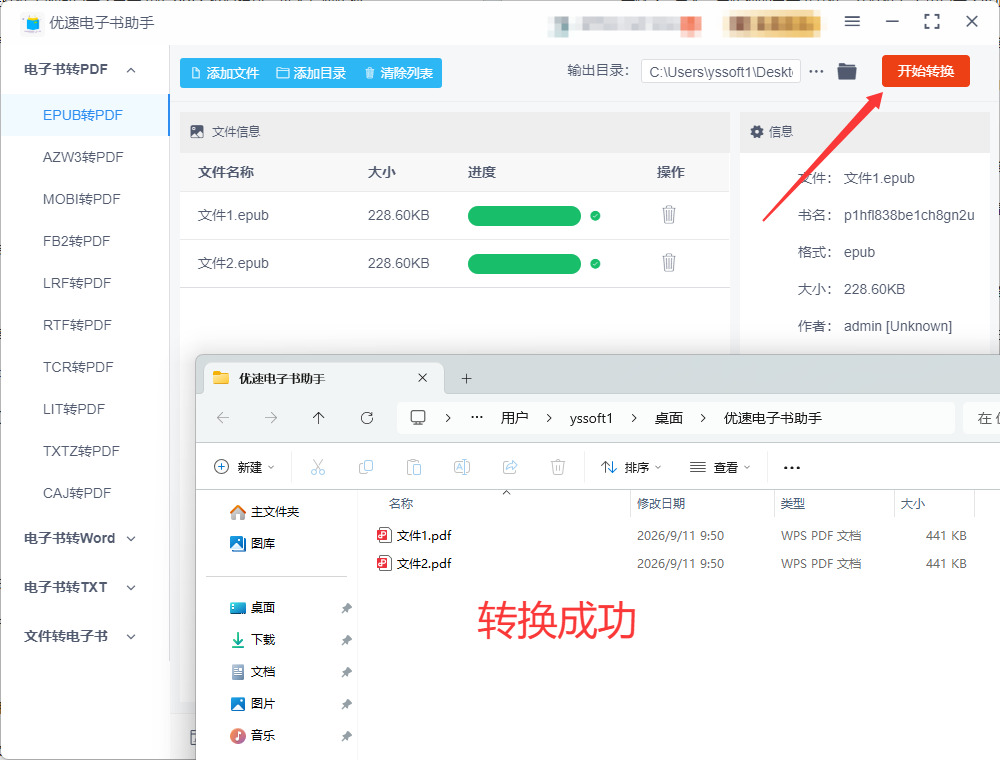
Task: Close the 优速电子书助手 Explorer tab
Action: pos(422,378)
